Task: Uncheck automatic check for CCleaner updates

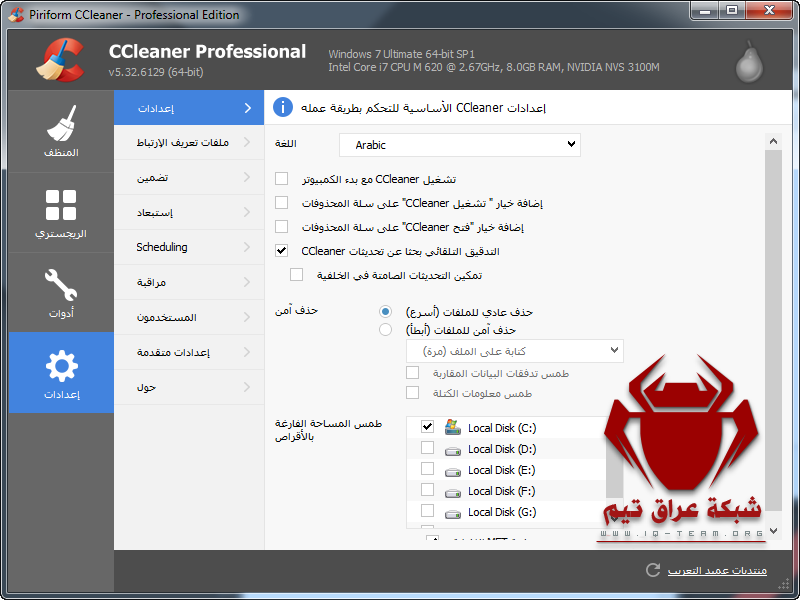Action: click(x=281, y=251)
